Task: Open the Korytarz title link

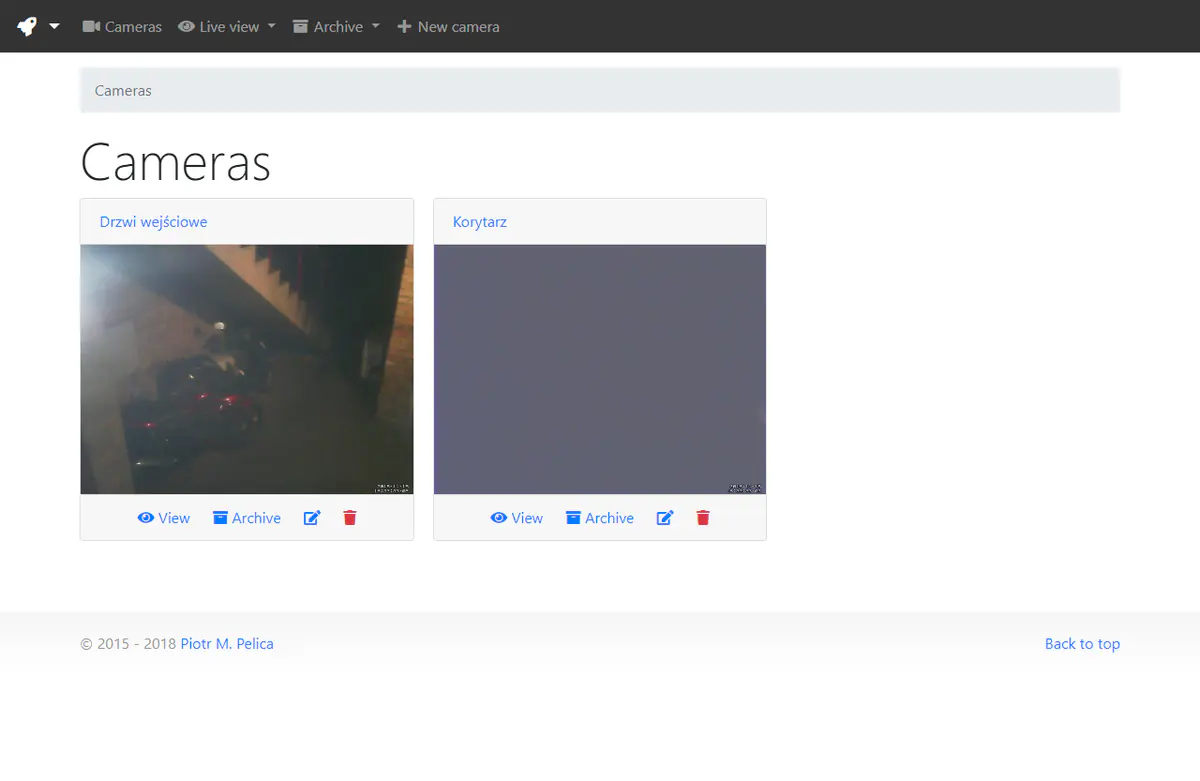Action: click(x=480, y=222)
